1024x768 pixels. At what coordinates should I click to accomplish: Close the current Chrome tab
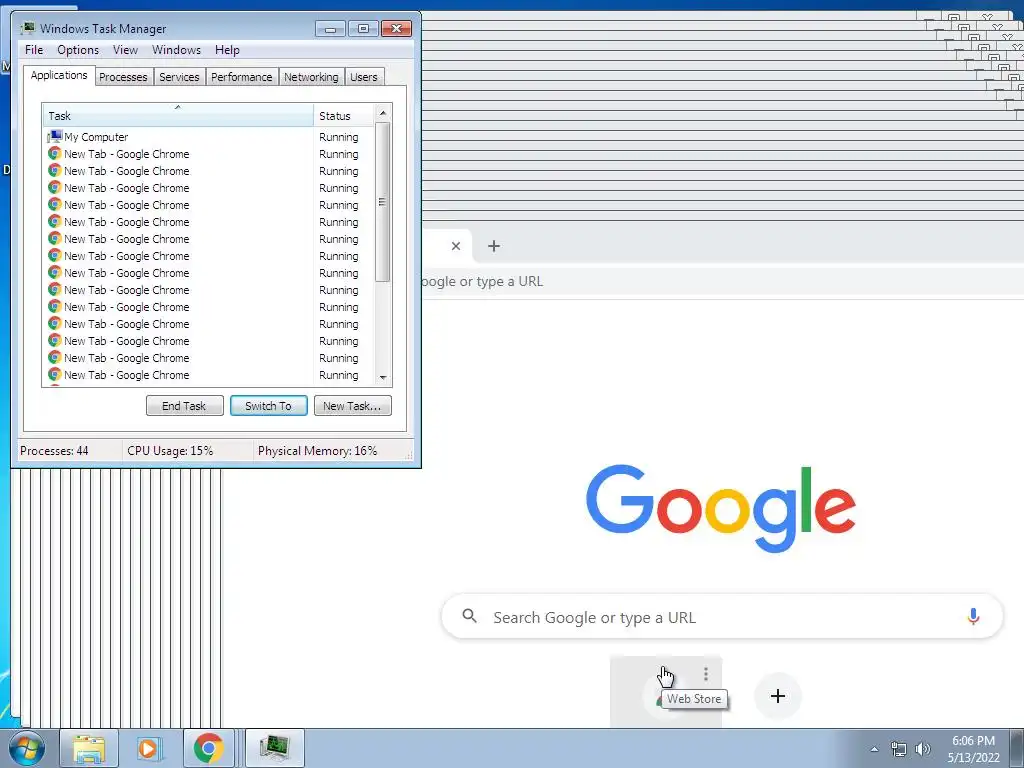[456, 246]
